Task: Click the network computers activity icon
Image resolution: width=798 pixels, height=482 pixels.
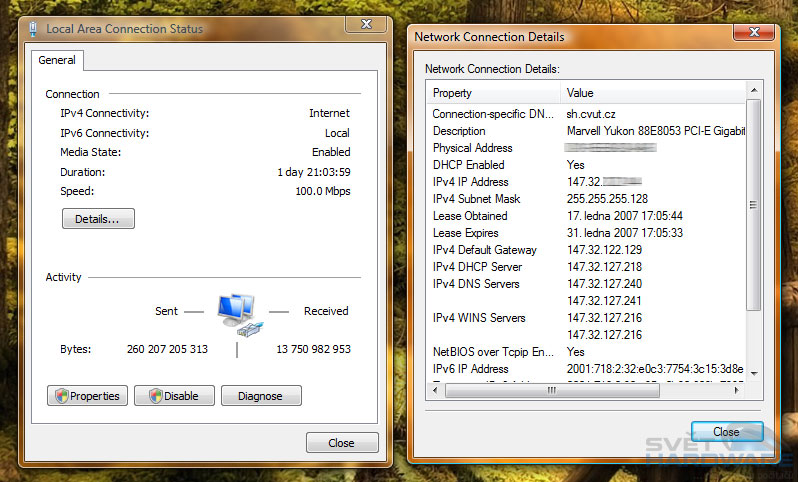Action: pyautogui.click(x=237, y=312)
